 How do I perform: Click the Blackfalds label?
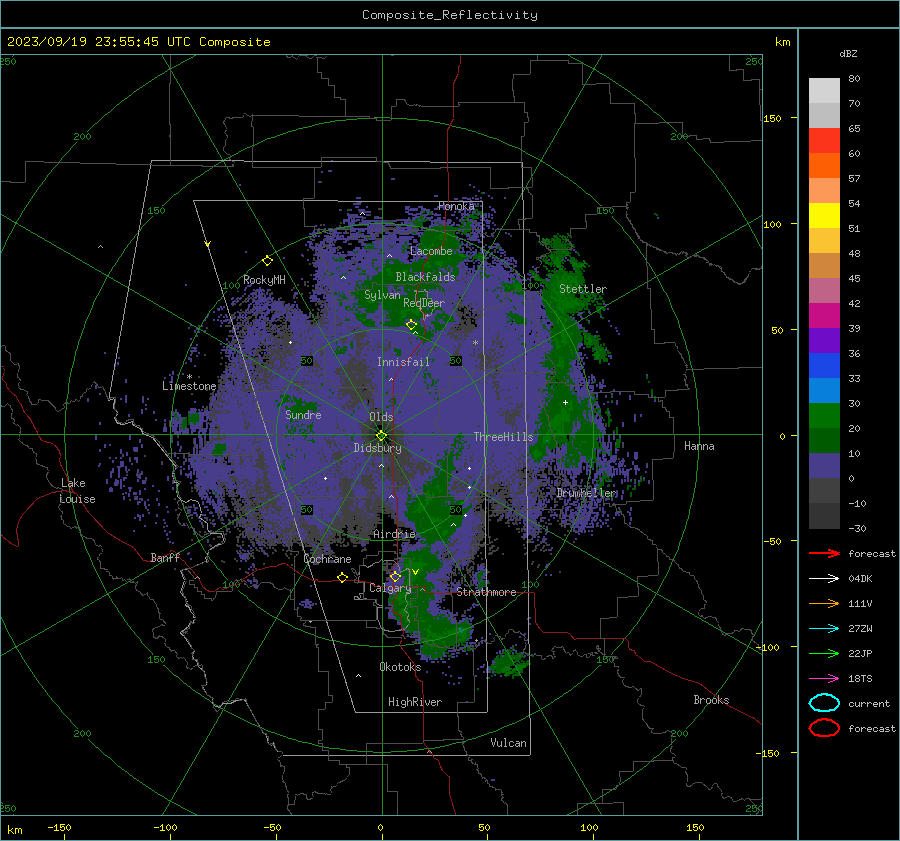coord(425,277)
